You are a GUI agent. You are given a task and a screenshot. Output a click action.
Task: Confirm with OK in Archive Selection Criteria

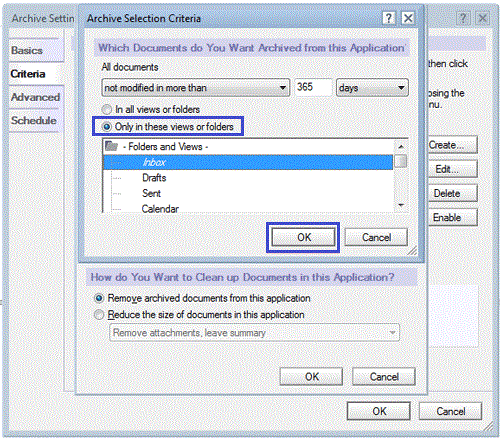coord(303,237)
